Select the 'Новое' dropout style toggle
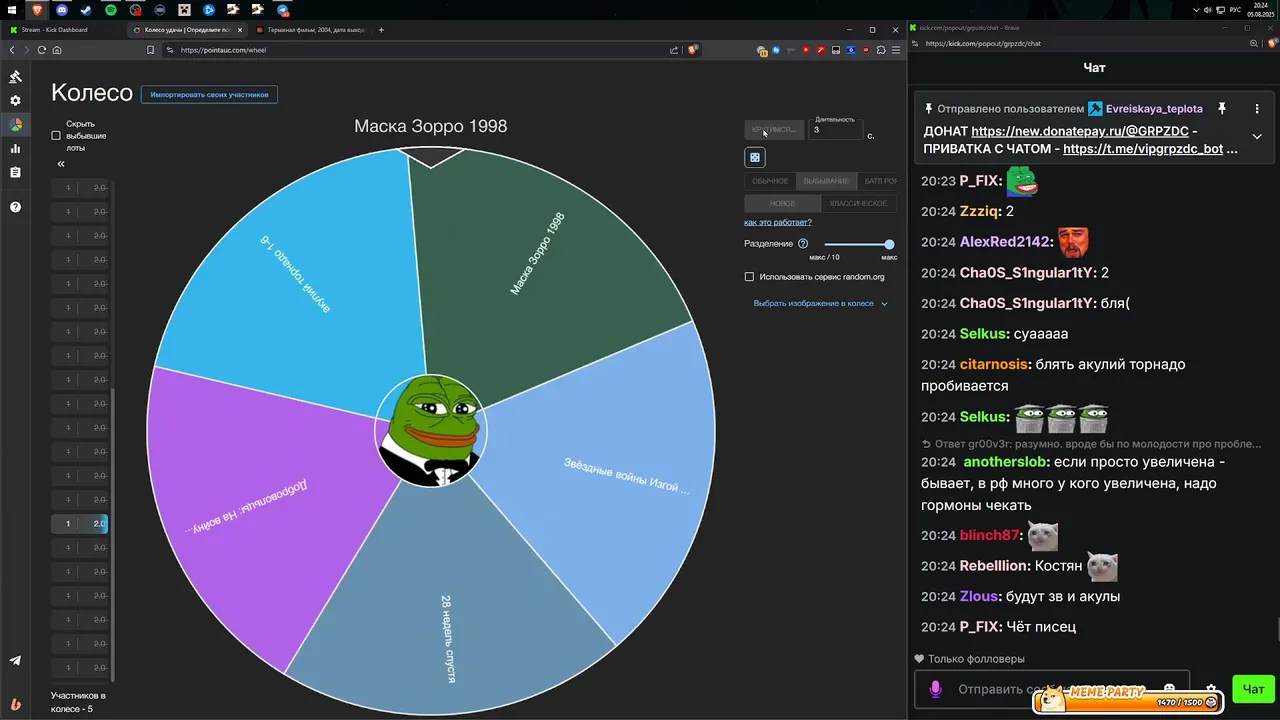 coord(783,203)
